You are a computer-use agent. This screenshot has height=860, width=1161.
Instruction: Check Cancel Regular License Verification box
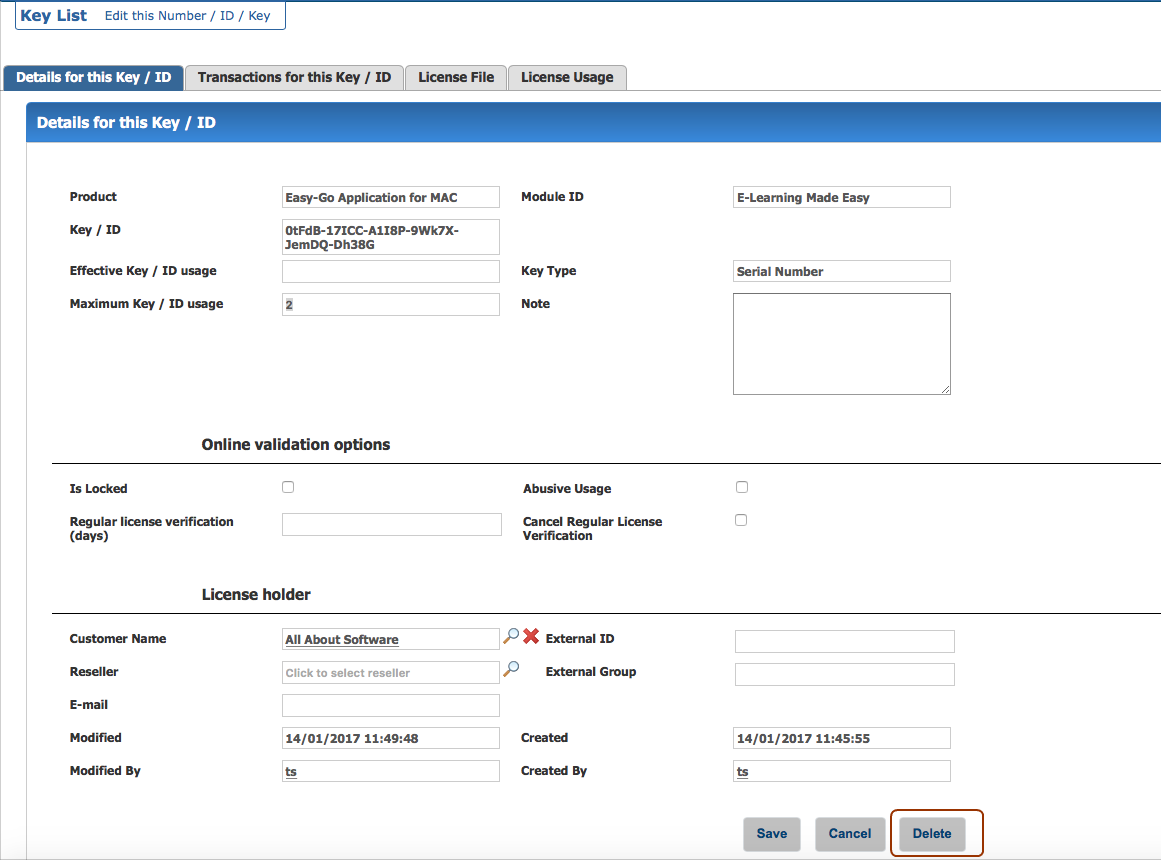pos(741,520)
